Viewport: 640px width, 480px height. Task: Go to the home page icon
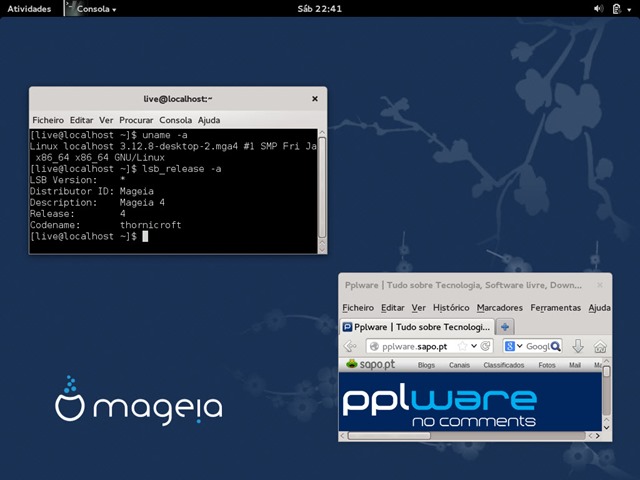600,347
